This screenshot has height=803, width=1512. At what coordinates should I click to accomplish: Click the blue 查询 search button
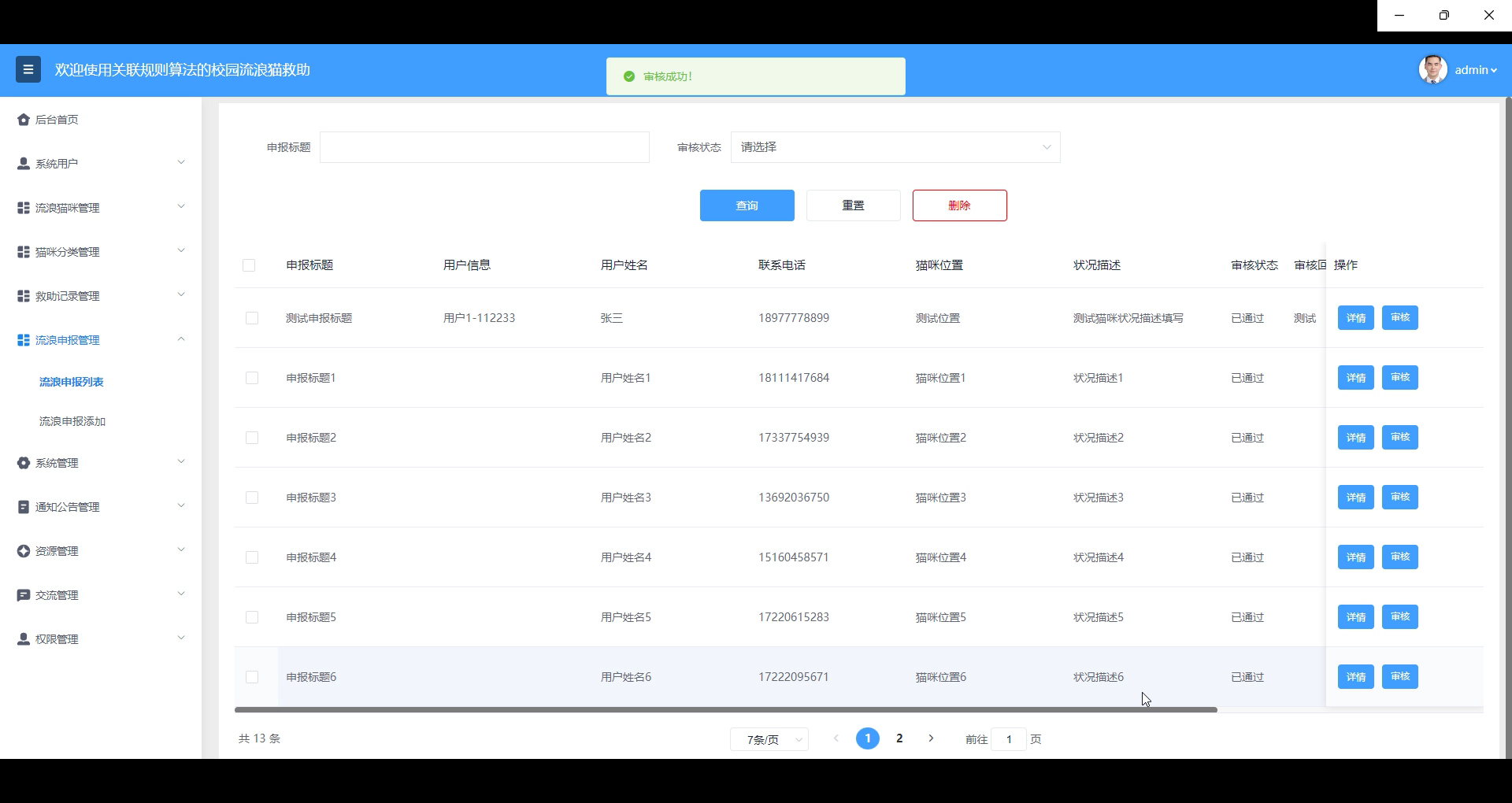pos(747,205)
